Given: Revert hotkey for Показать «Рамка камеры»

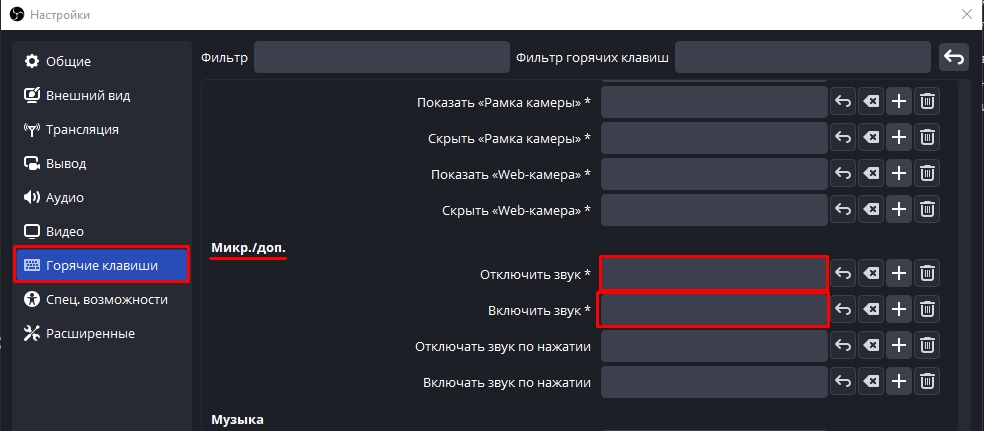Looking at the screenshot, I should [x=843, y=102].
